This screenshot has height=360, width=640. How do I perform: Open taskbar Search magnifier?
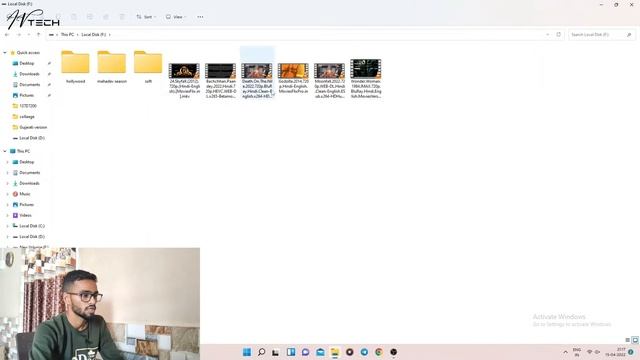tap(262, 352)
